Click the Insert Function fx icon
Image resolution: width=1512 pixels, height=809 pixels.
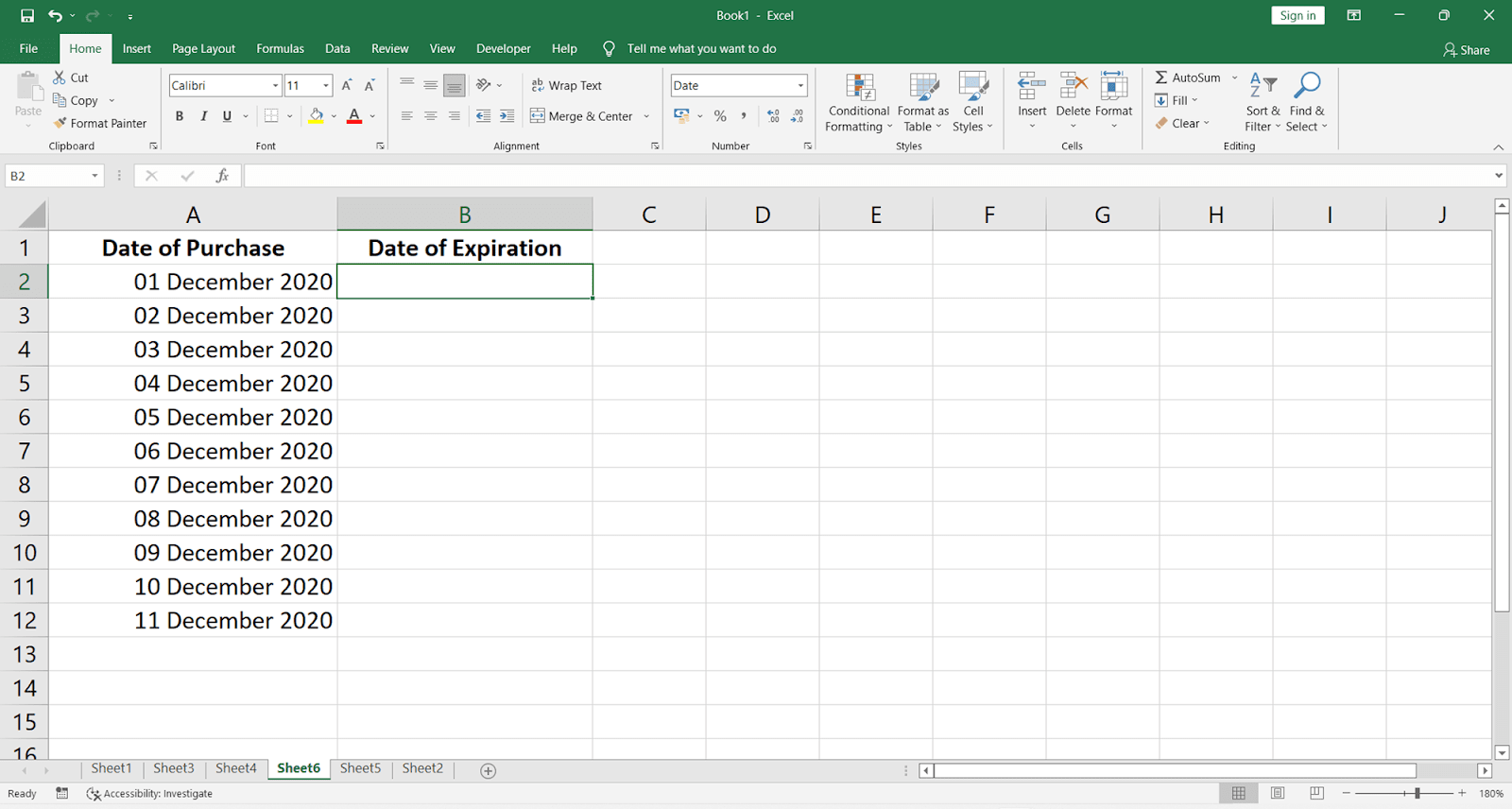[222, 176]
